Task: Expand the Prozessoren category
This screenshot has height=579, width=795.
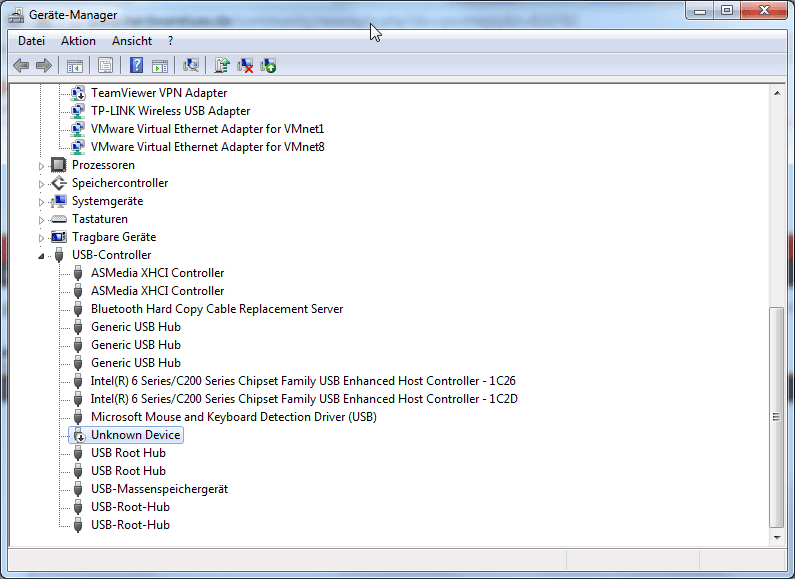Action: tap(42, 166)
